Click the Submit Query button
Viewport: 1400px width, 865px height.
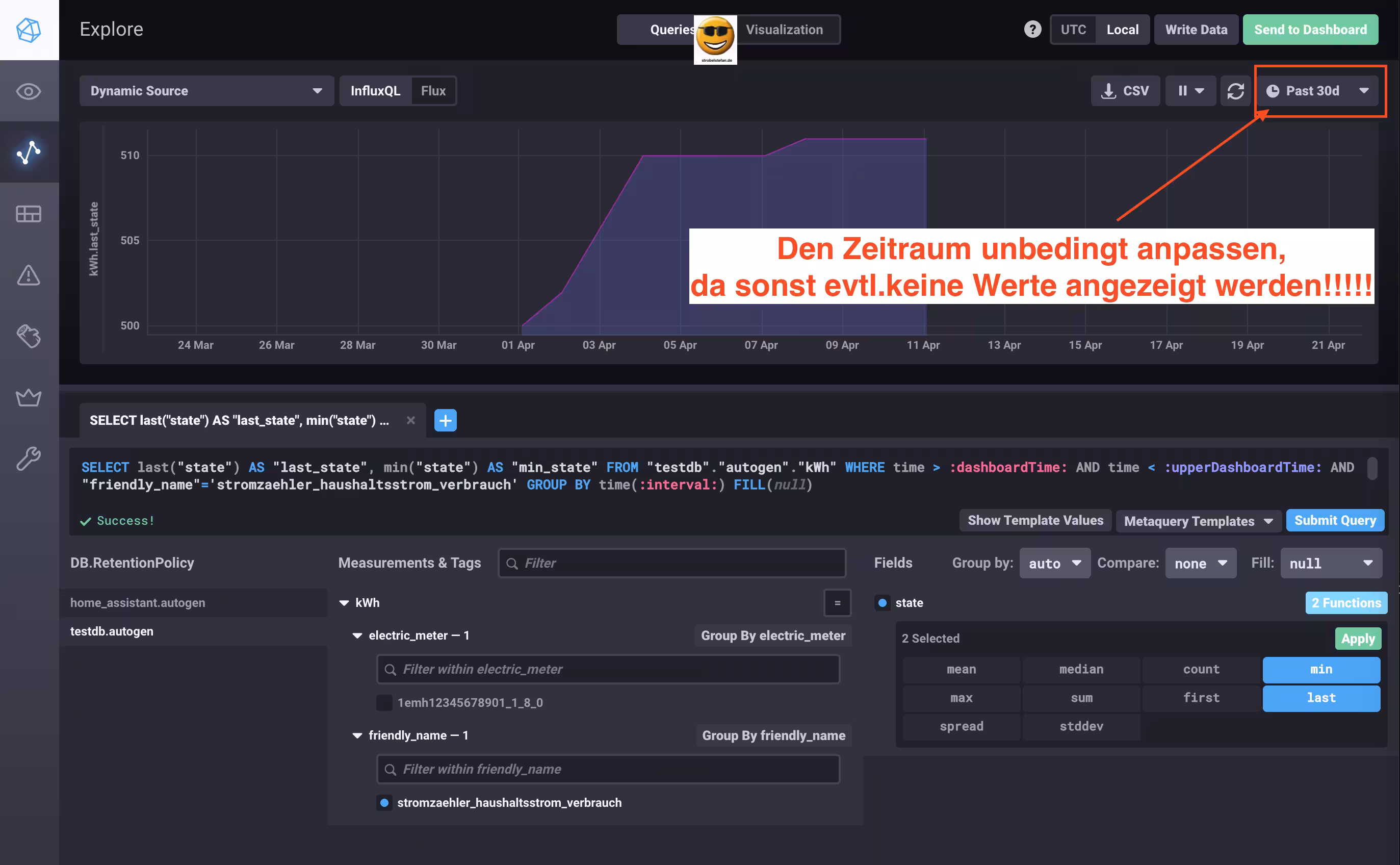[1335, 521]
